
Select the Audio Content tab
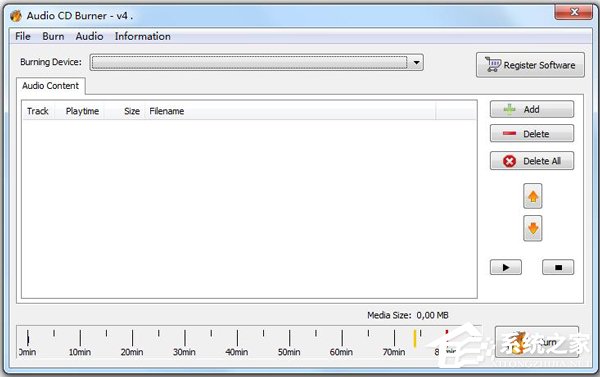pyautogui.click(x=51, y=86)
